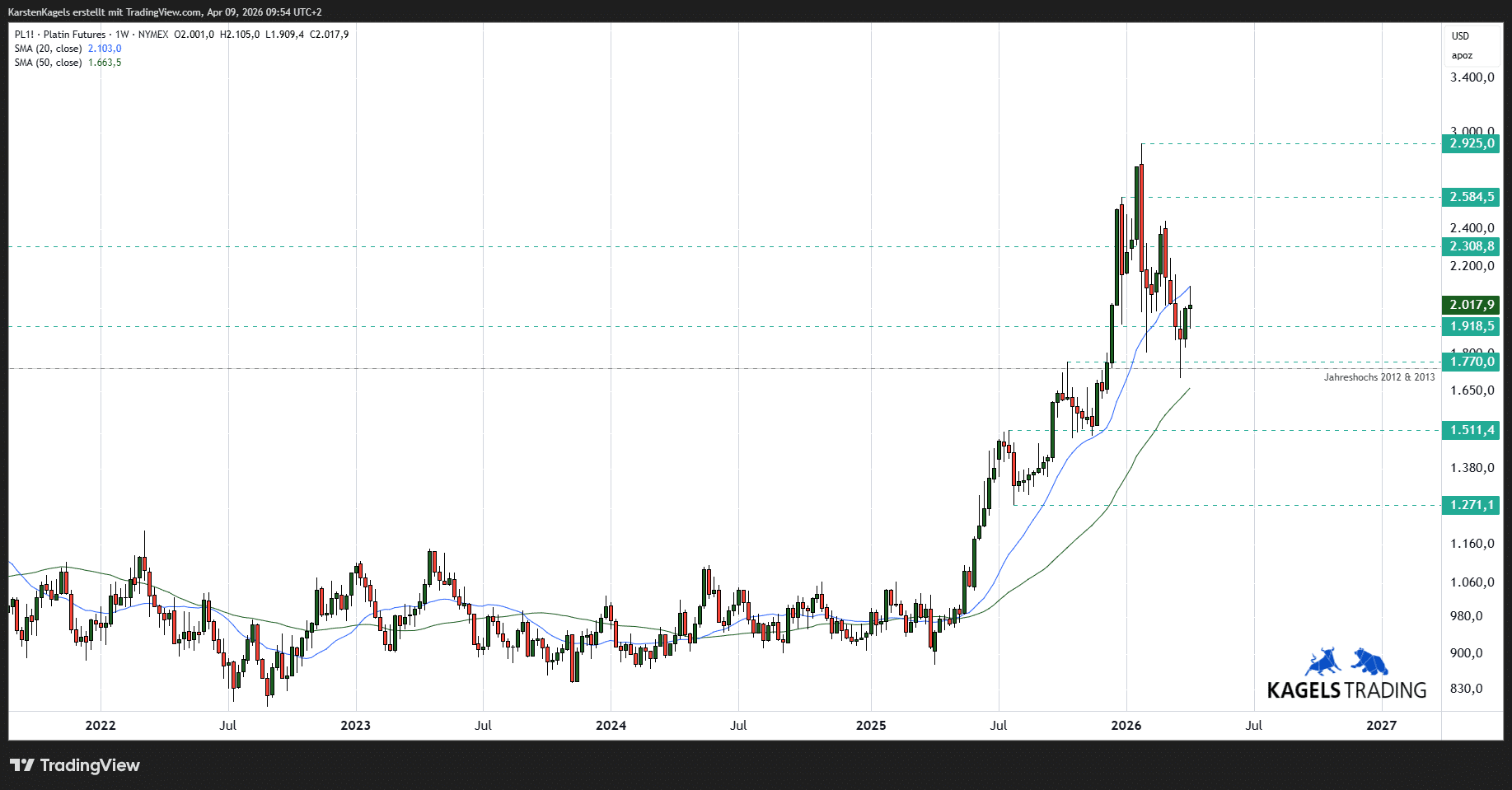1512x790 pixels.
Task: Select the current price label 2.017,9
Action: pyautogui.click(x=1471, y=305)
